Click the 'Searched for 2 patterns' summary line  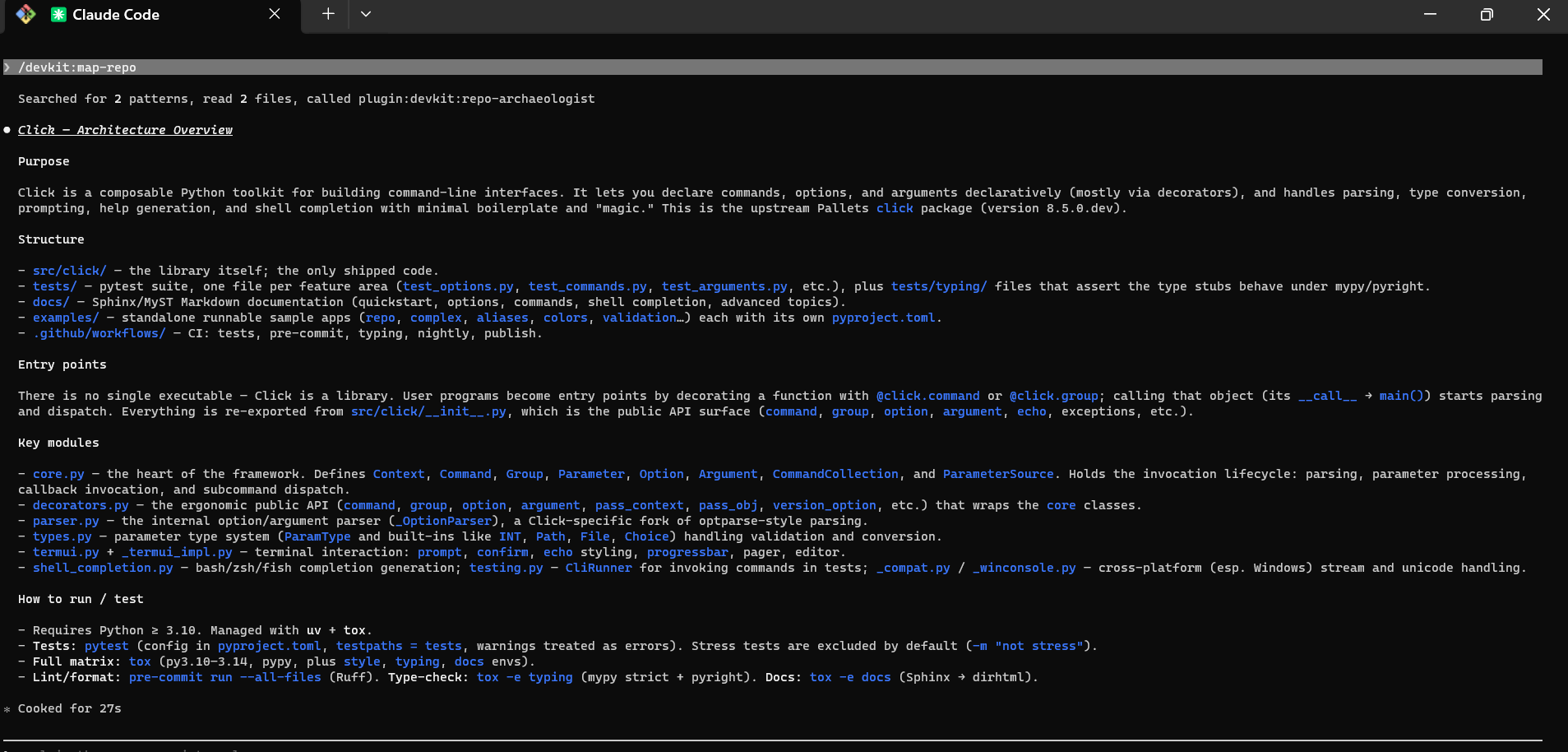pyautogui.click(x=307, y=99)
